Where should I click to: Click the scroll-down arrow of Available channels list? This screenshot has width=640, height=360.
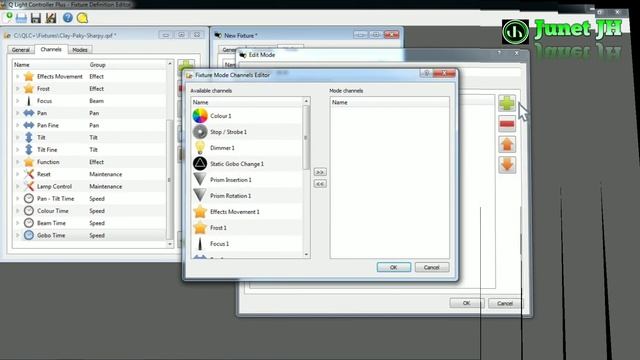point(307,255)
